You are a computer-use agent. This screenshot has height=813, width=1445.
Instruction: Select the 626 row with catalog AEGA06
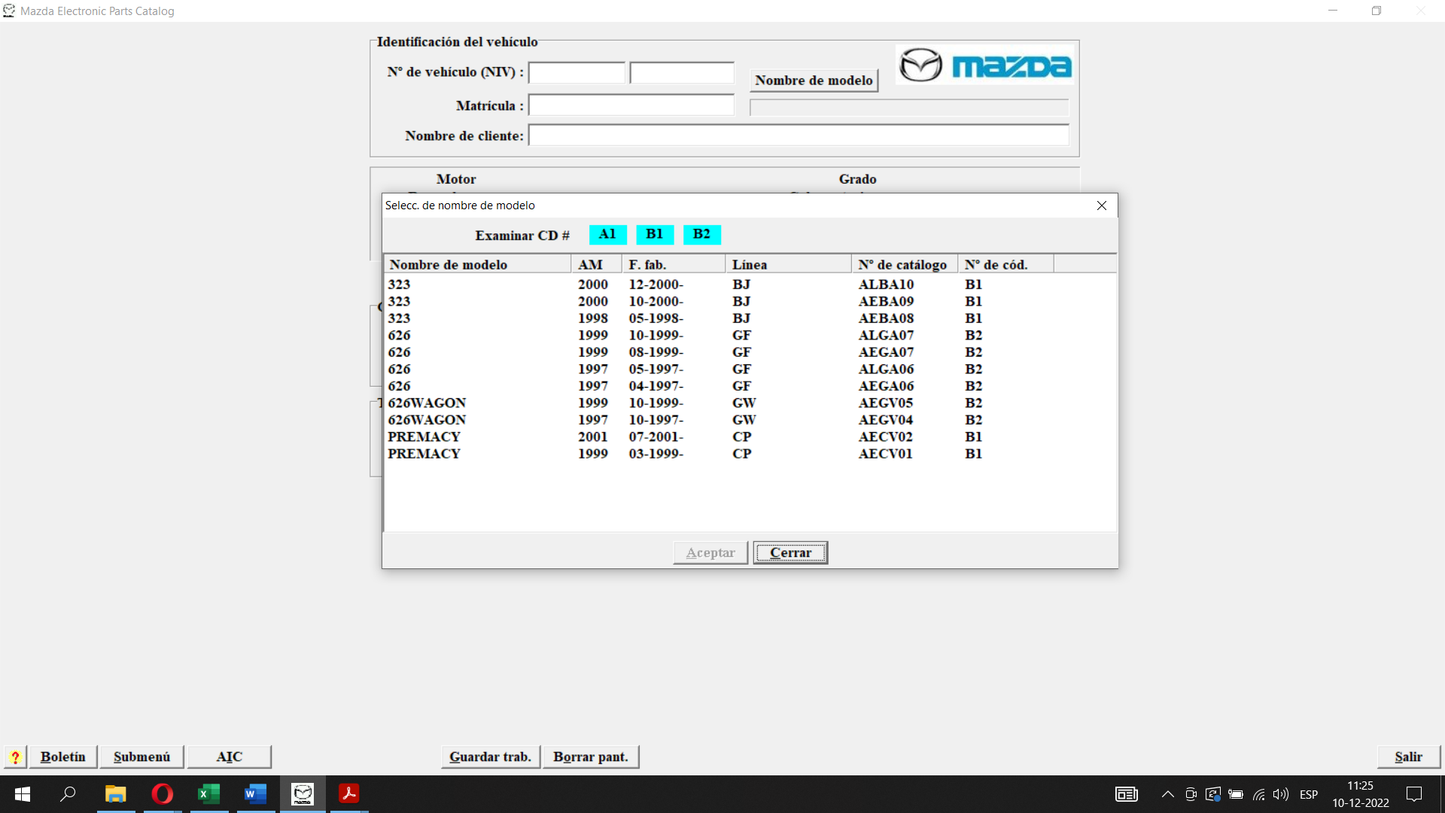[x=750, y=386]
